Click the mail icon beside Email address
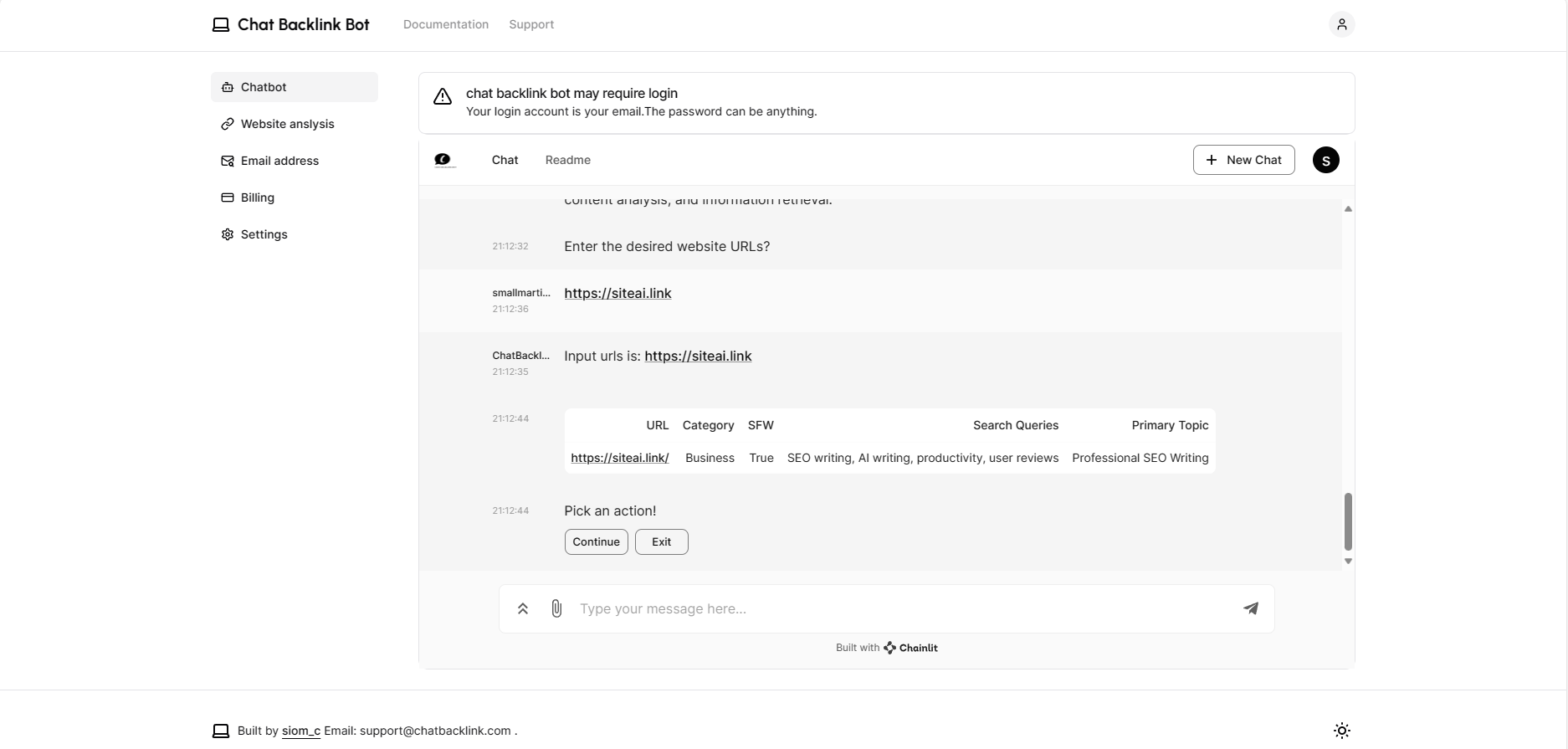1568x749 pixels. (228, 161)
